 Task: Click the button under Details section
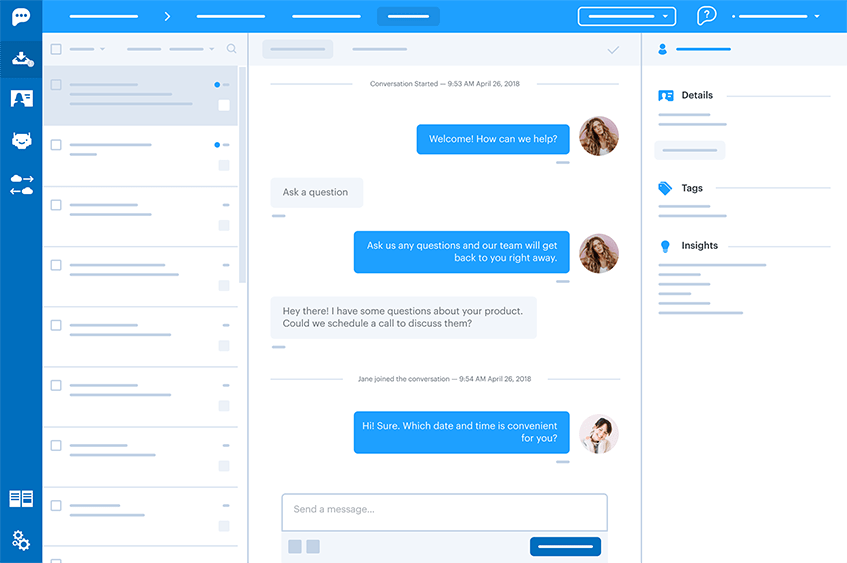[690, 150]
